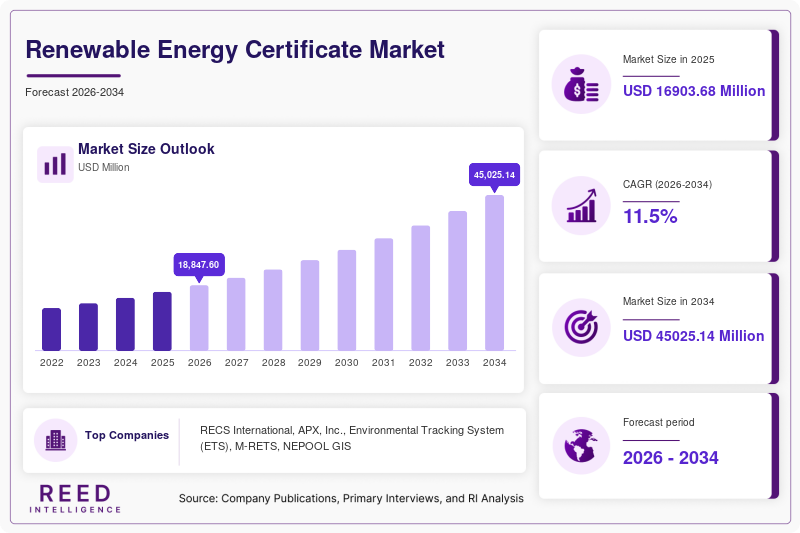Click the CAGR (2026-2034) label

[667, 184]
